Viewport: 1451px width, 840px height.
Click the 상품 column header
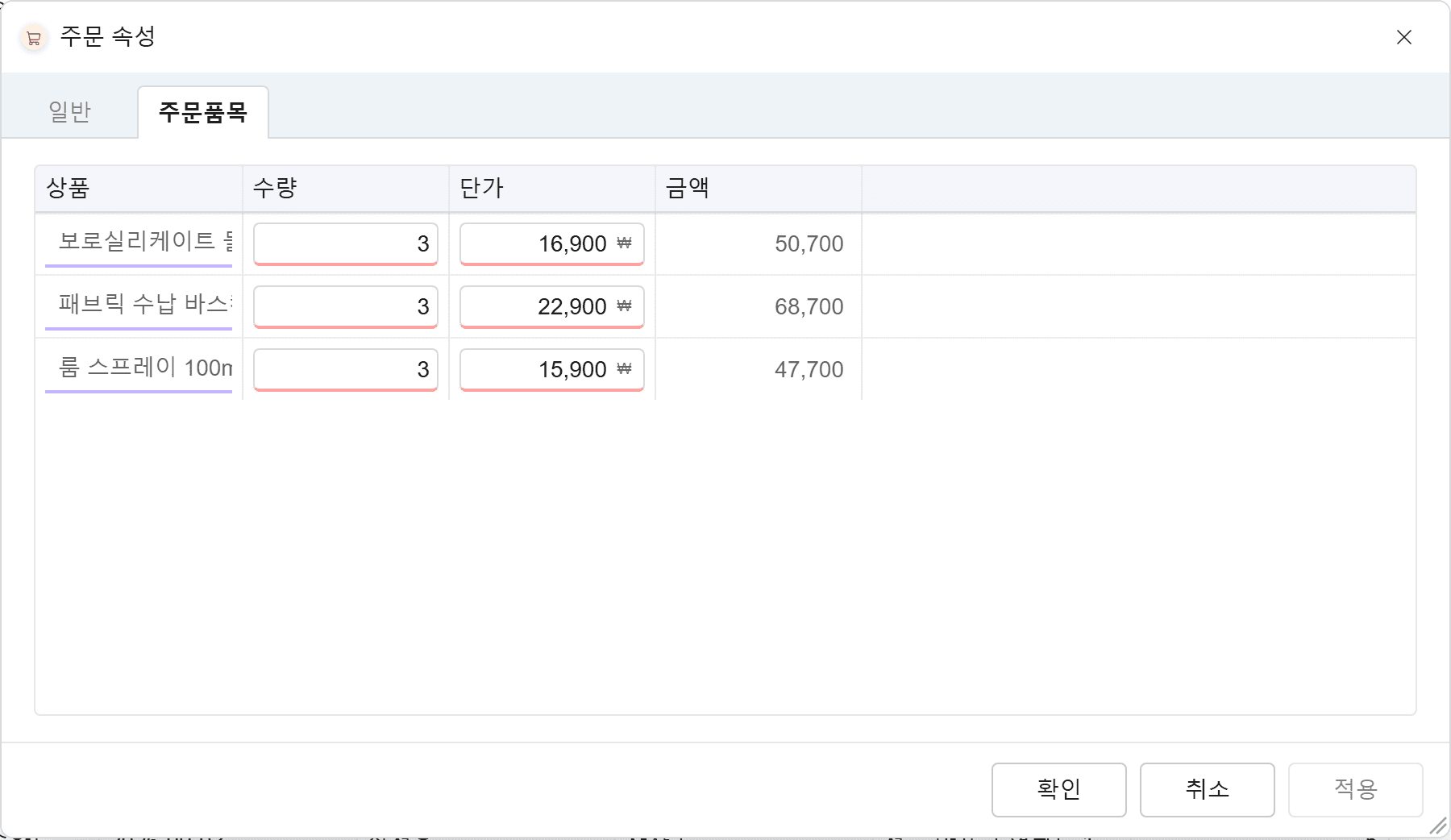click(x=139, y=189)
